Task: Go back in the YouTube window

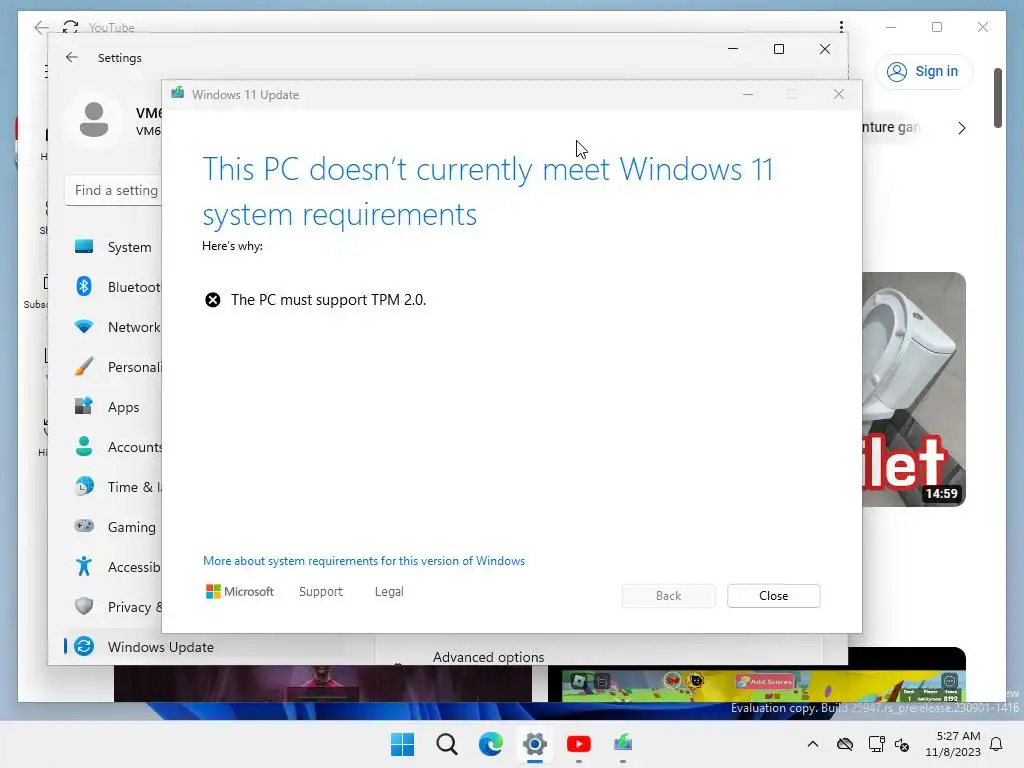Action: pyautogui.click(x=41, y=27)
